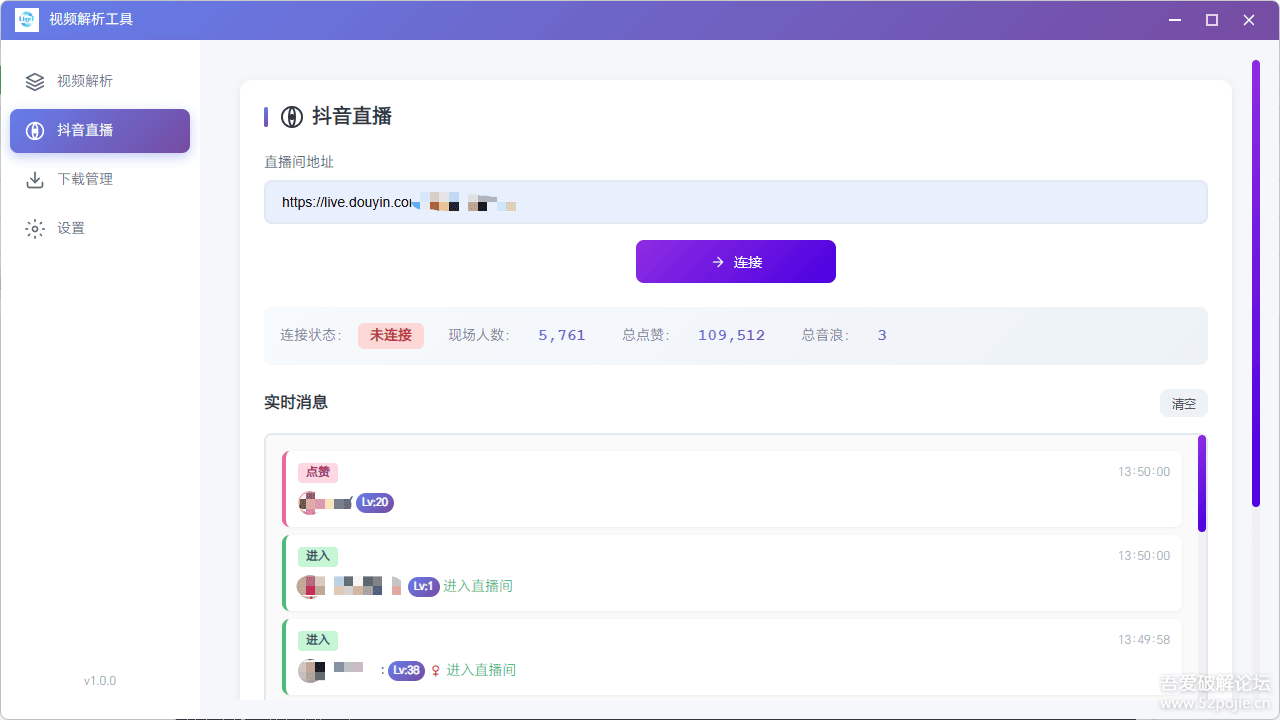This screenshot has width=1280, height=720.
Task: Click the 未连接 status badge
Action: pyautogui.click(x=390, y=335)
